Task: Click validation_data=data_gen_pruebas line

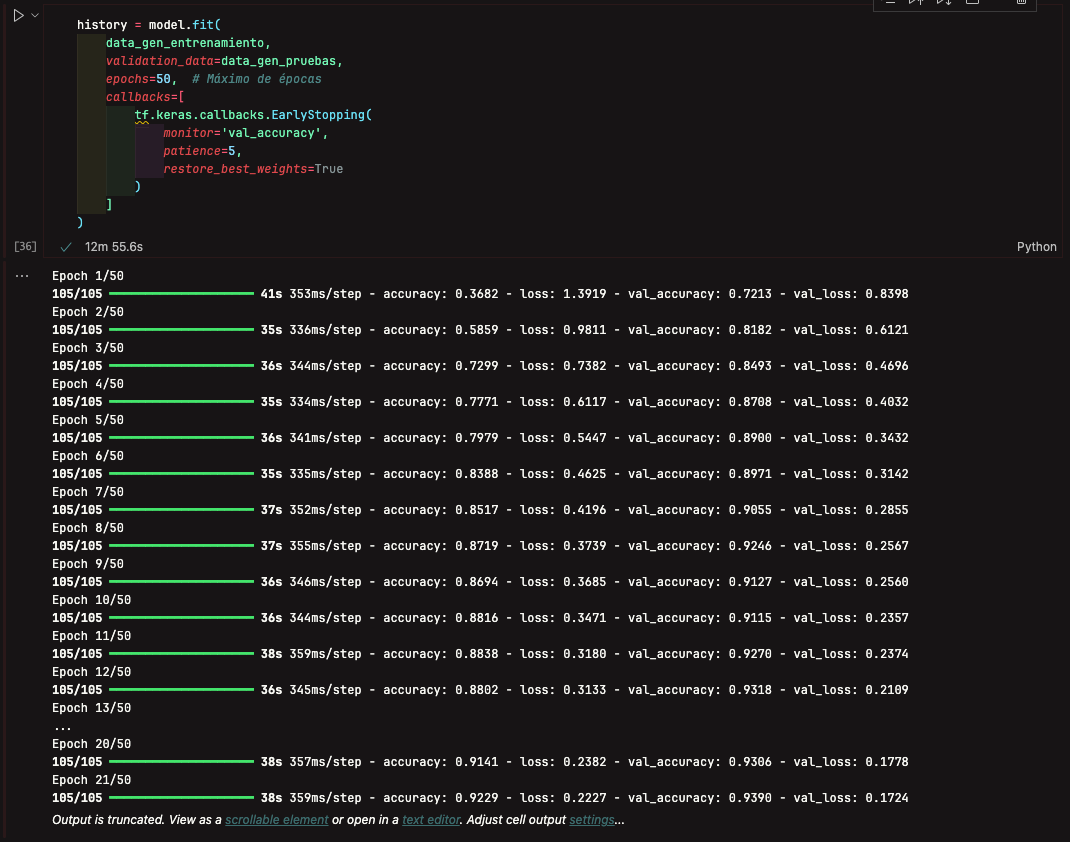Action: coord(224,61)
